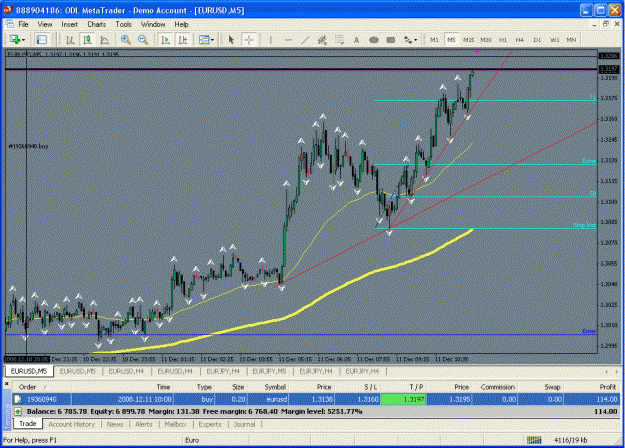Open the News terminal tab
This screenshot has height=448, width=625.
pos(115,424)
